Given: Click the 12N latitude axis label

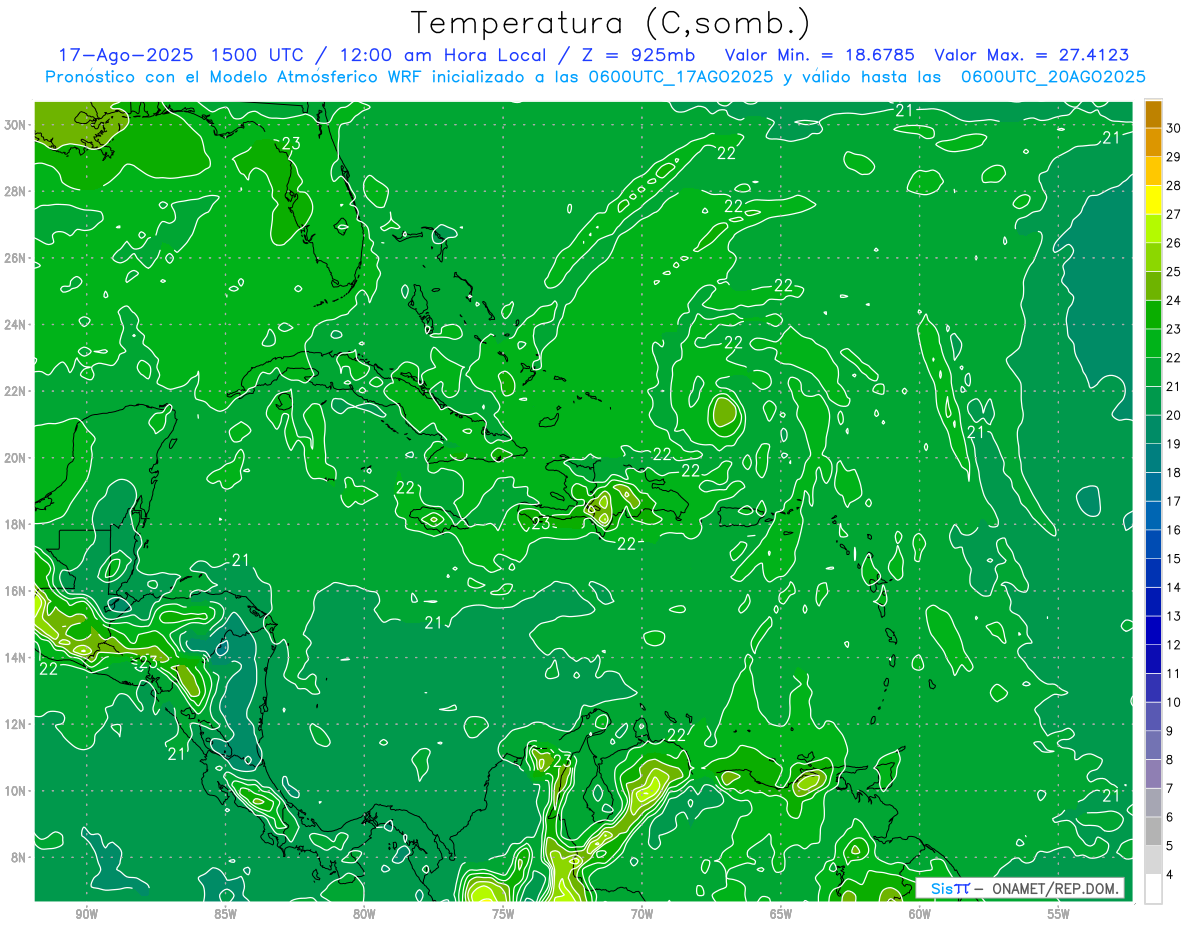Looking at the screenshot, I should pyautogui.click(x=16, y=723).
